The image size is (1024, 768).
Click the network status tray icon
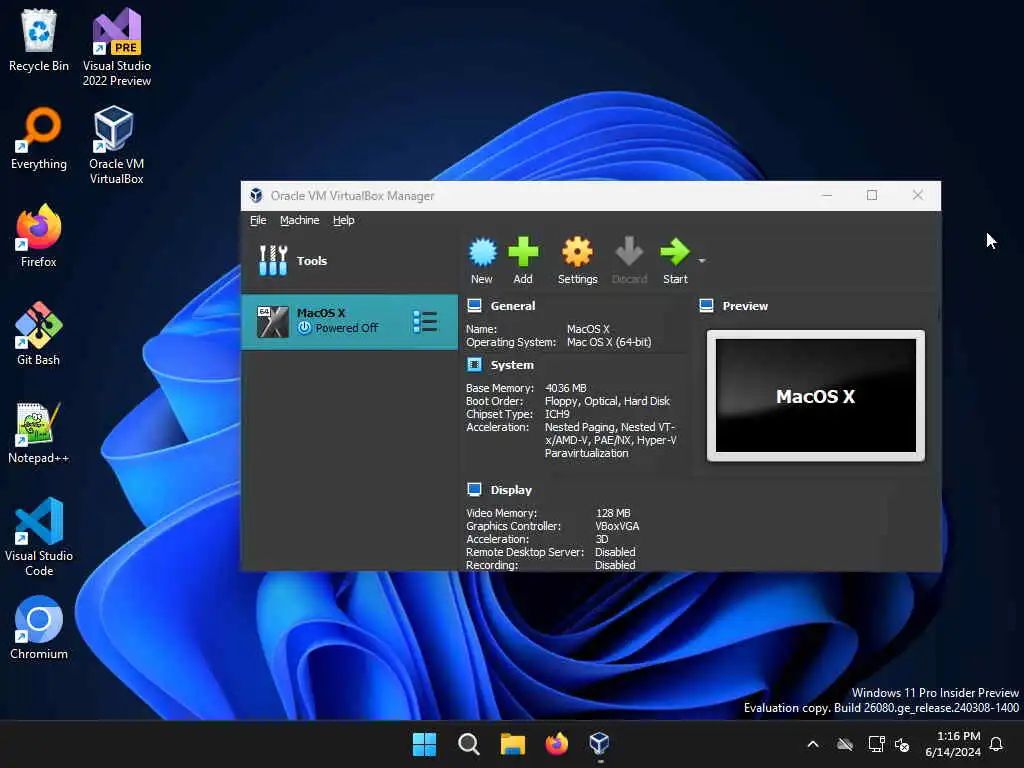click(x=876, y=744)
